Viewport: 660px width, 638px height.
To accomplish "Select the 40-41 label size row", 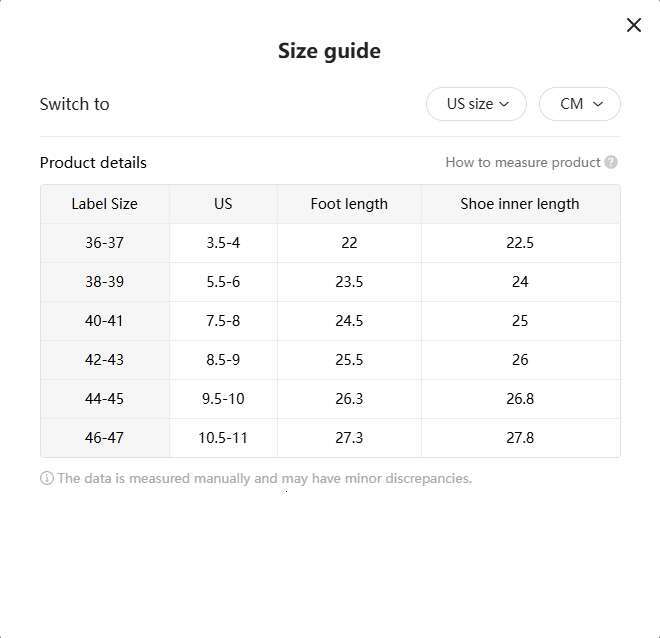I will pyautogui.click(x=104, y=321).
